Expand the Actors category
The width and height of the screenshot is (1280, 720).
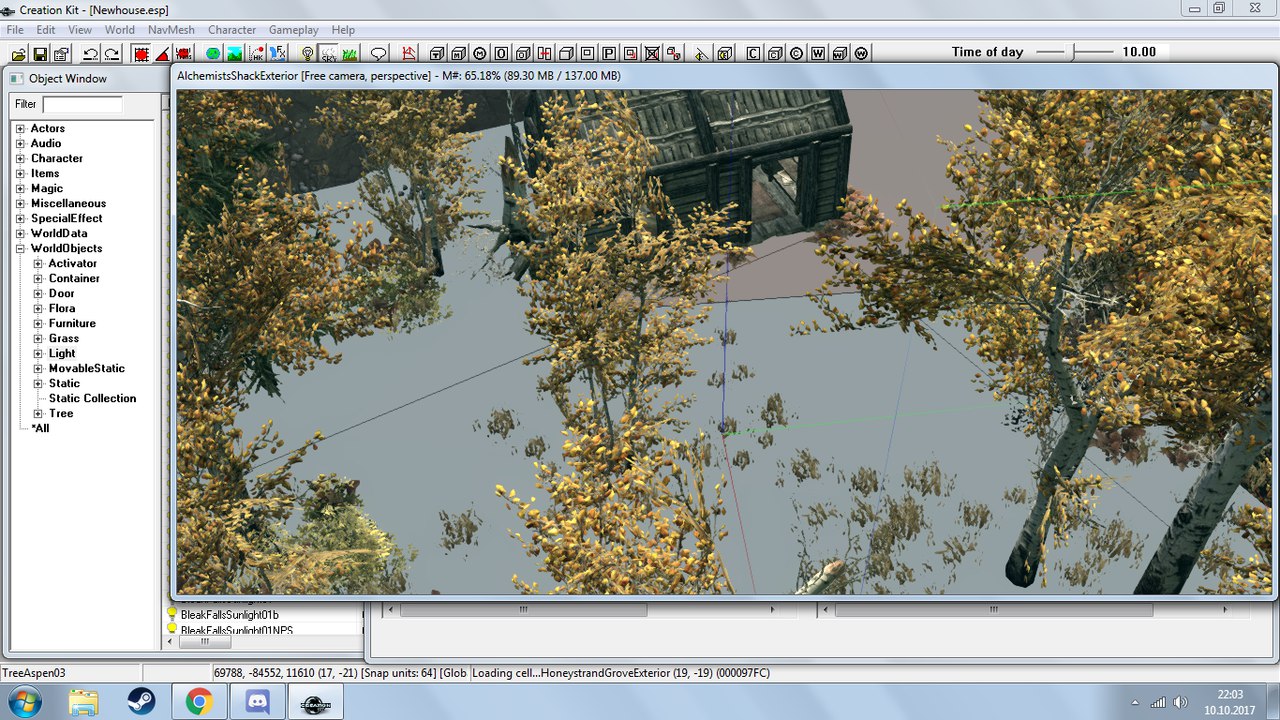point(20,129)
